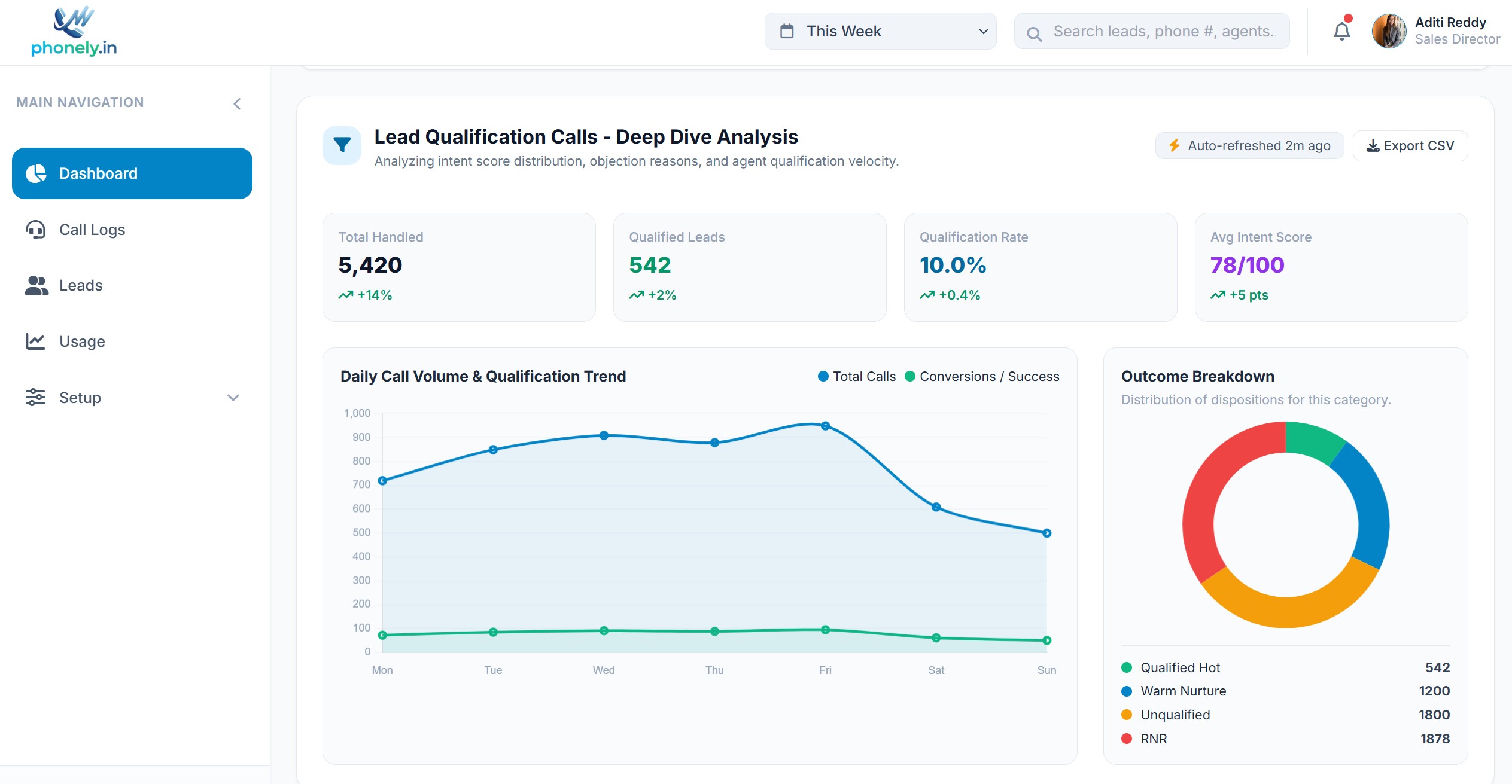Click the Setup sliders icon
The image size is (1512, 784).
tap(35, 398)
